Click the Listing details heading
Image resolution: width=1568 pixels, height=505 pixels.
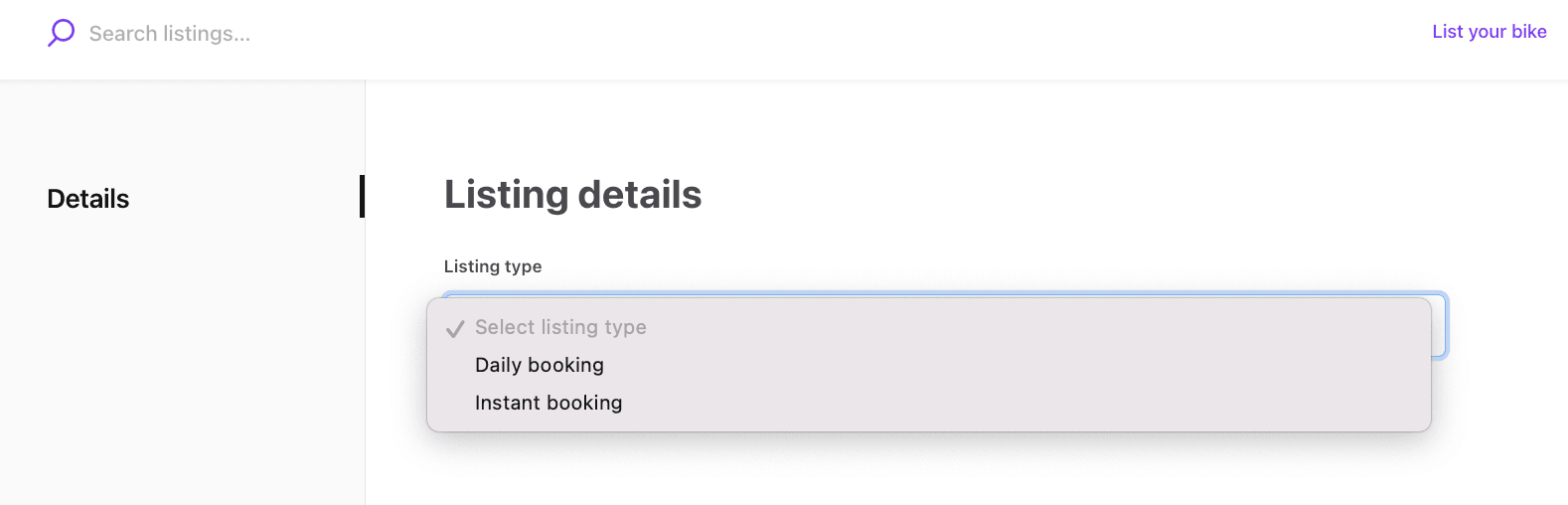click(572, 195)
